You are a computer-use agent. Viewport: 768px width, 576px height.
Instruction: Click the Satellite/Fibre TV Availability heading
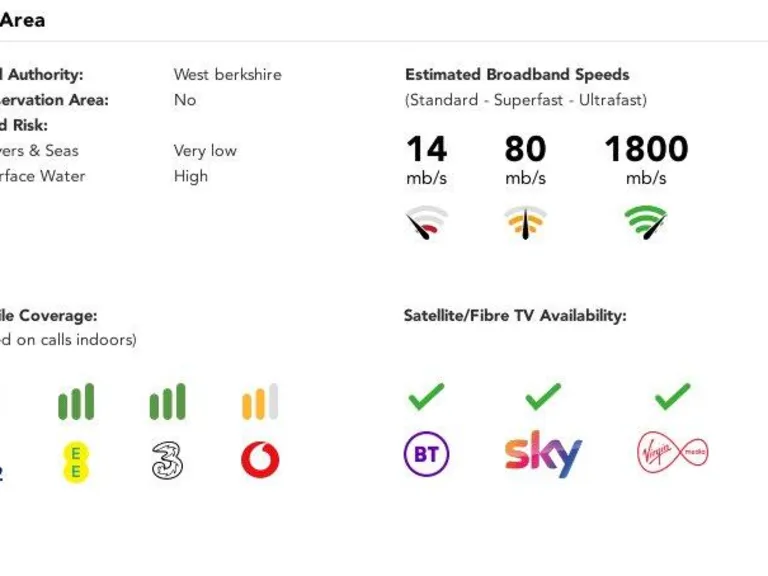(x=515, y=316)
